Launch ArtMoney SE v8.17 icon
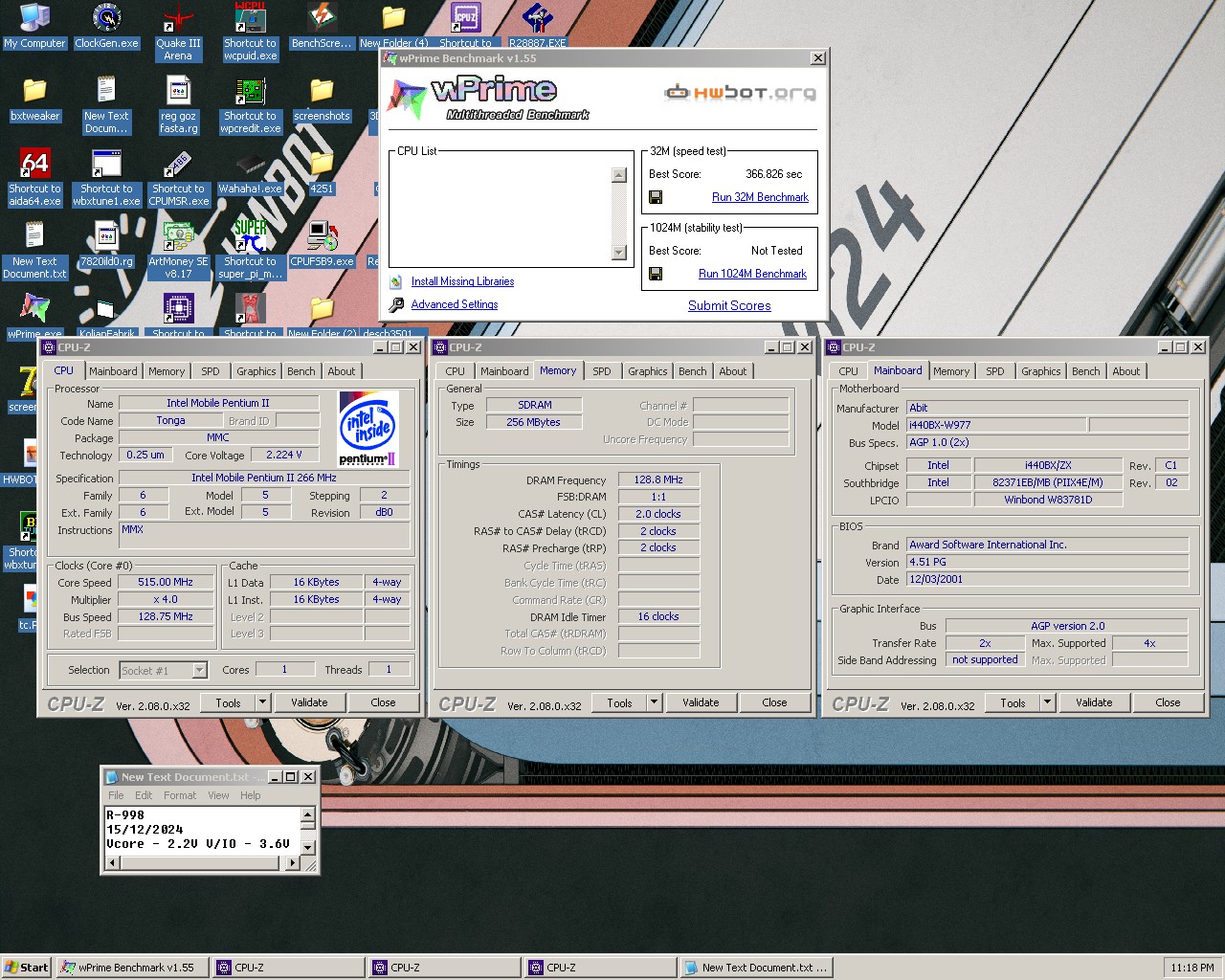Screen dimensions: 1225x980 (x=178, y=252)
